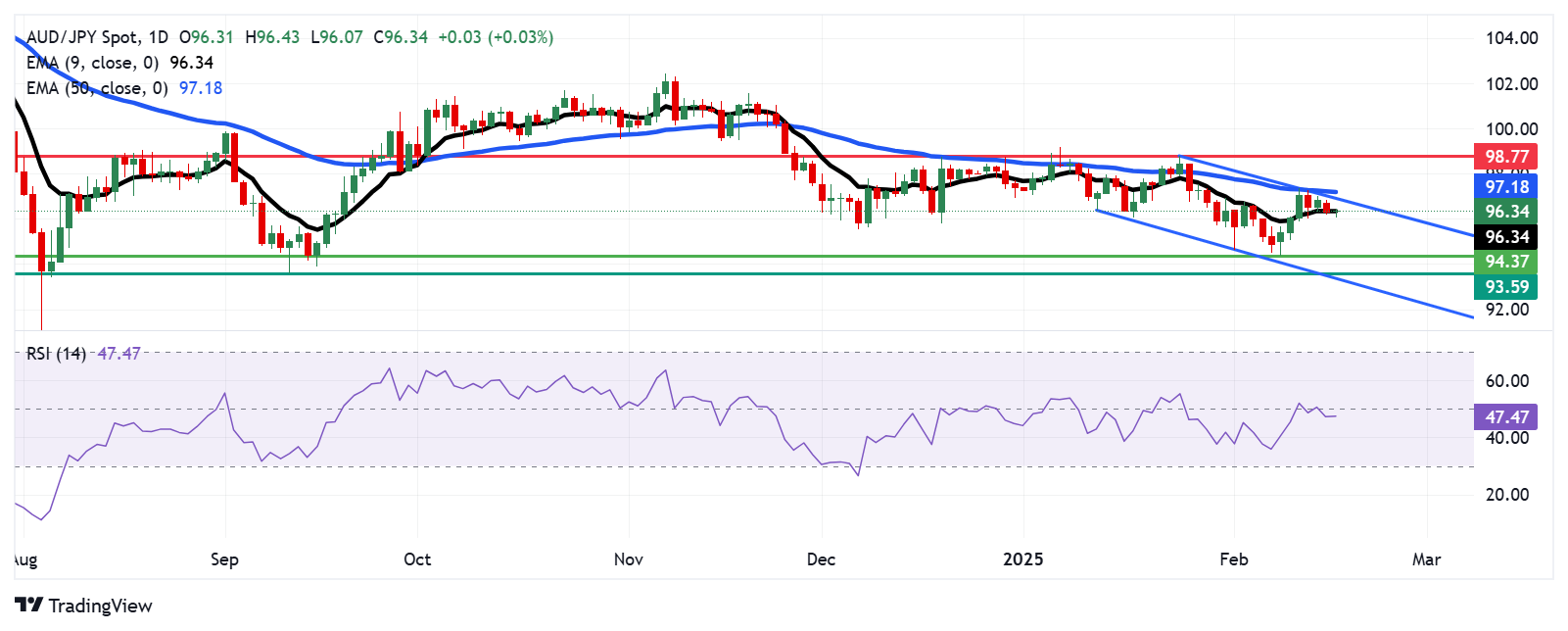Screen dimensions: 1568x631
Task: Click the blue 97.18 EMA price label
Action: [1505, 186]
